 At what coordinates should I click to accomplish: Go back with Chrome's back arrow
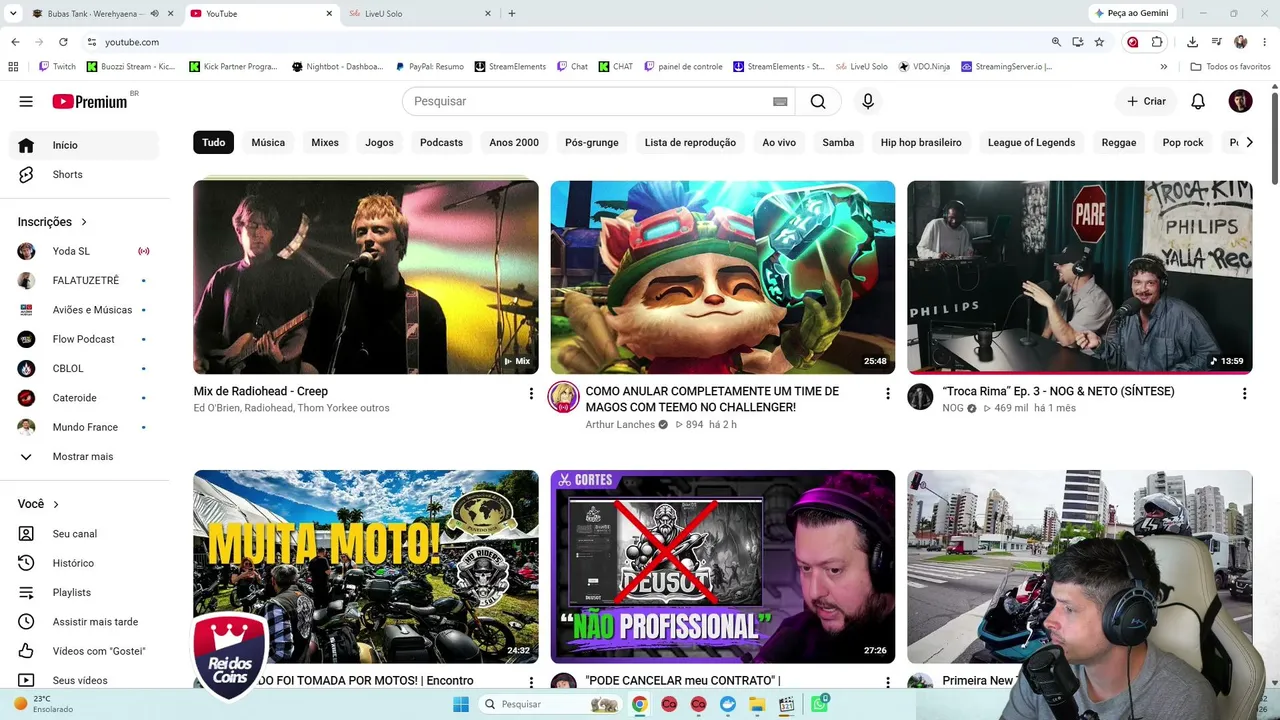tap(15, 42)
